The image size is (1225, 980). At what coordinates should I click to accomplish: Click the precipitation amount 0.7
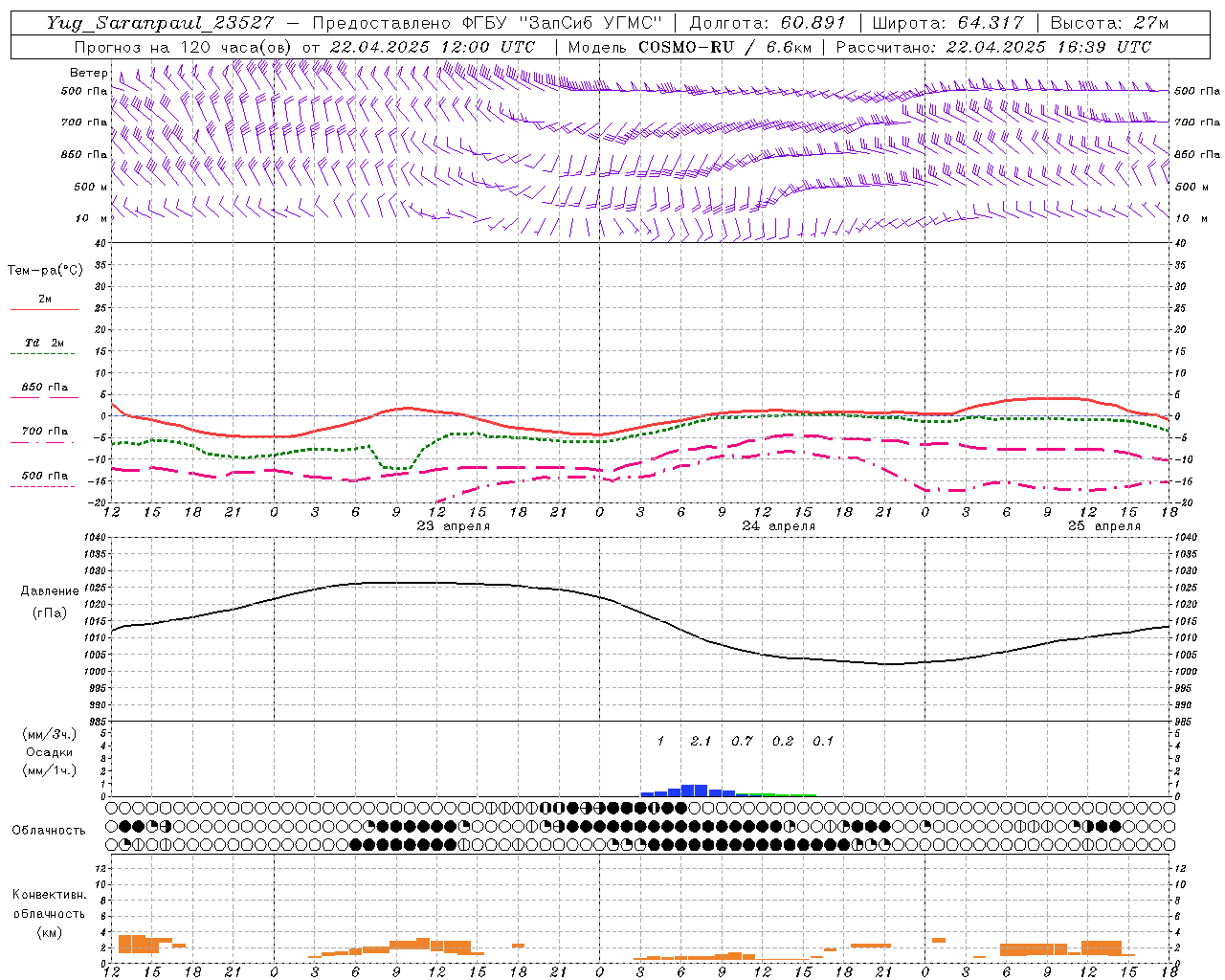742,742
